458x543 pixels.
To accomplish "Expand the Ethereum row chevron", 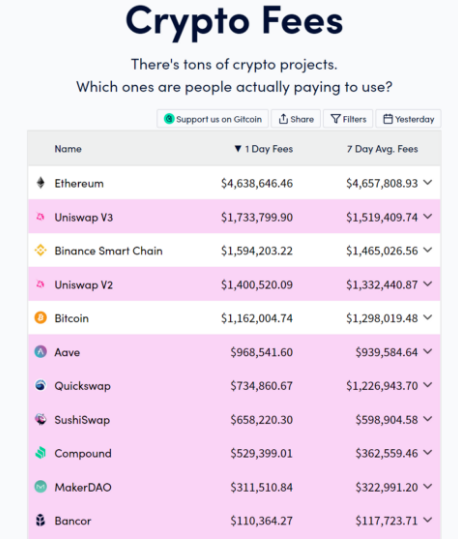I will [x=428, y=182].
